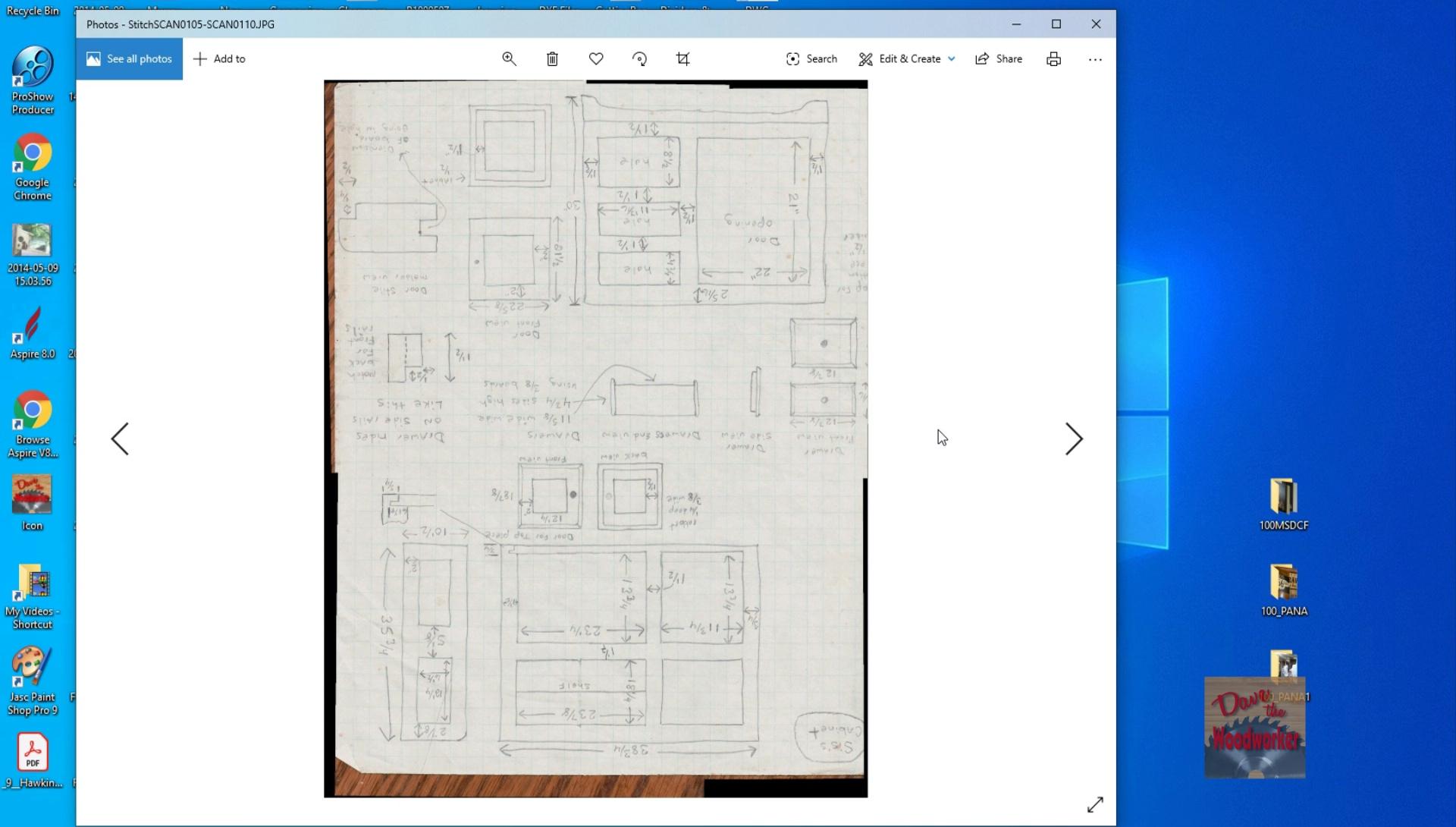Add photo to favorites heart icon
The width and height of the screenshot is (1456, 827).
pos(596,59)
